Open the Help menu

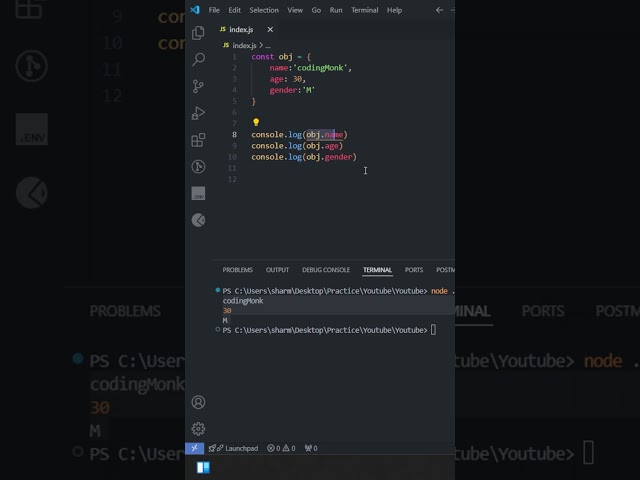[395, 10]
